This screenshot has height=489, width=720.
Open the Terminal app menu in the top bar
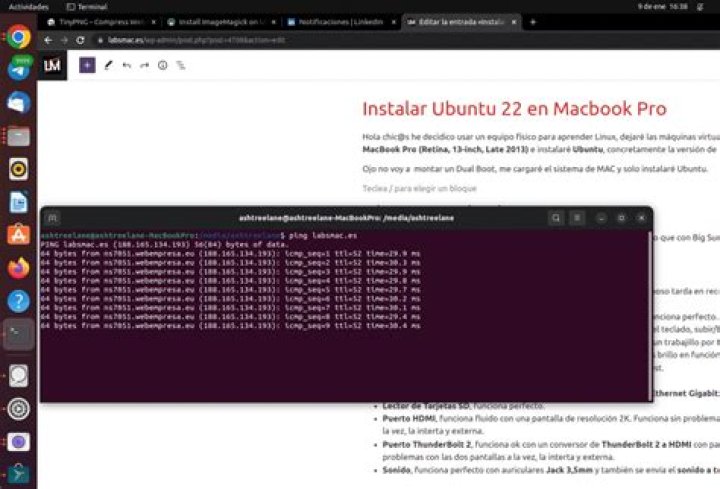pyautogui.click(x=87, y=7)
